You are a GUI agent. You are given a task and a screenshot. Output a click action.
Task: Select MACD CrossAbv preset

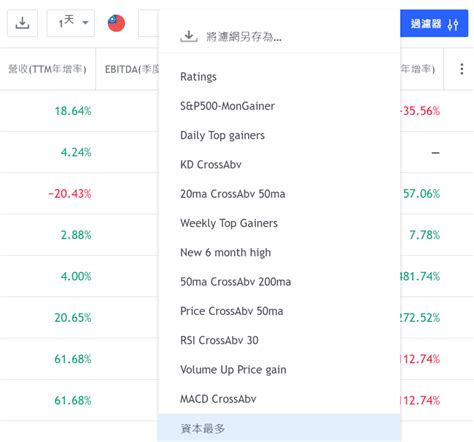coord(279,399)
